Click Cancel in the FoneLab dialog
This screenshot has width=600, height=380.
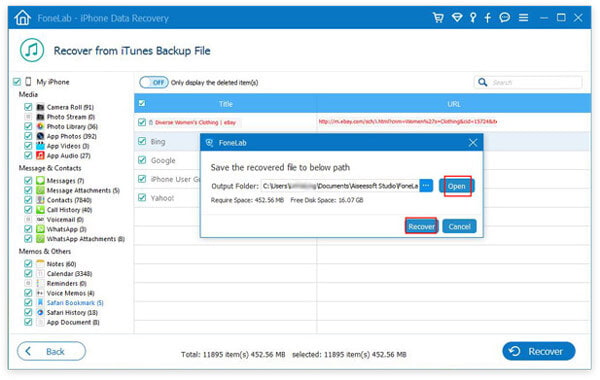[459, 227]
